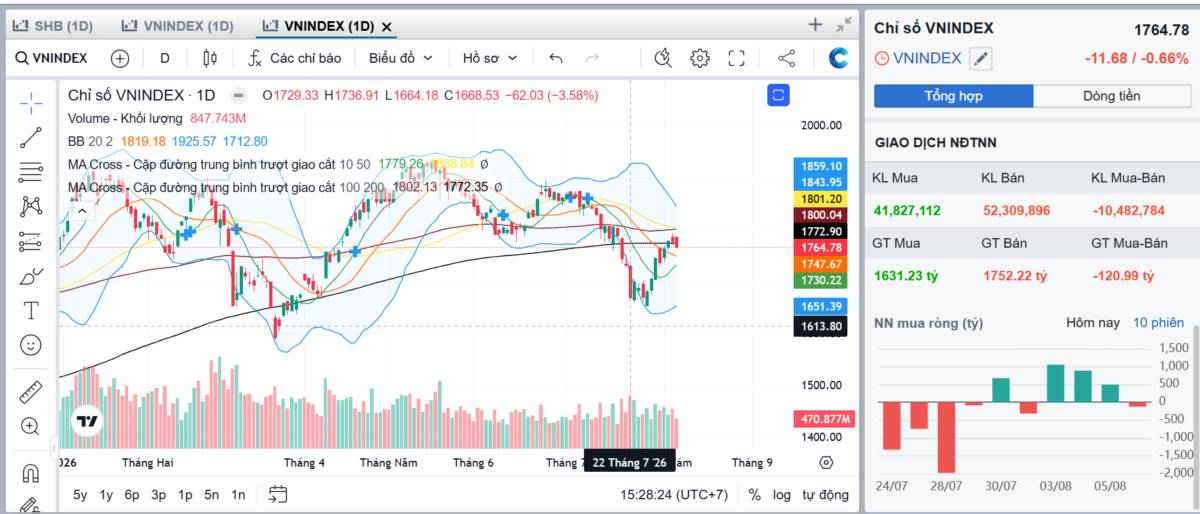Open the quick search lightning icon
This screenshot has height=514, width=1200.
coord(662,58)
